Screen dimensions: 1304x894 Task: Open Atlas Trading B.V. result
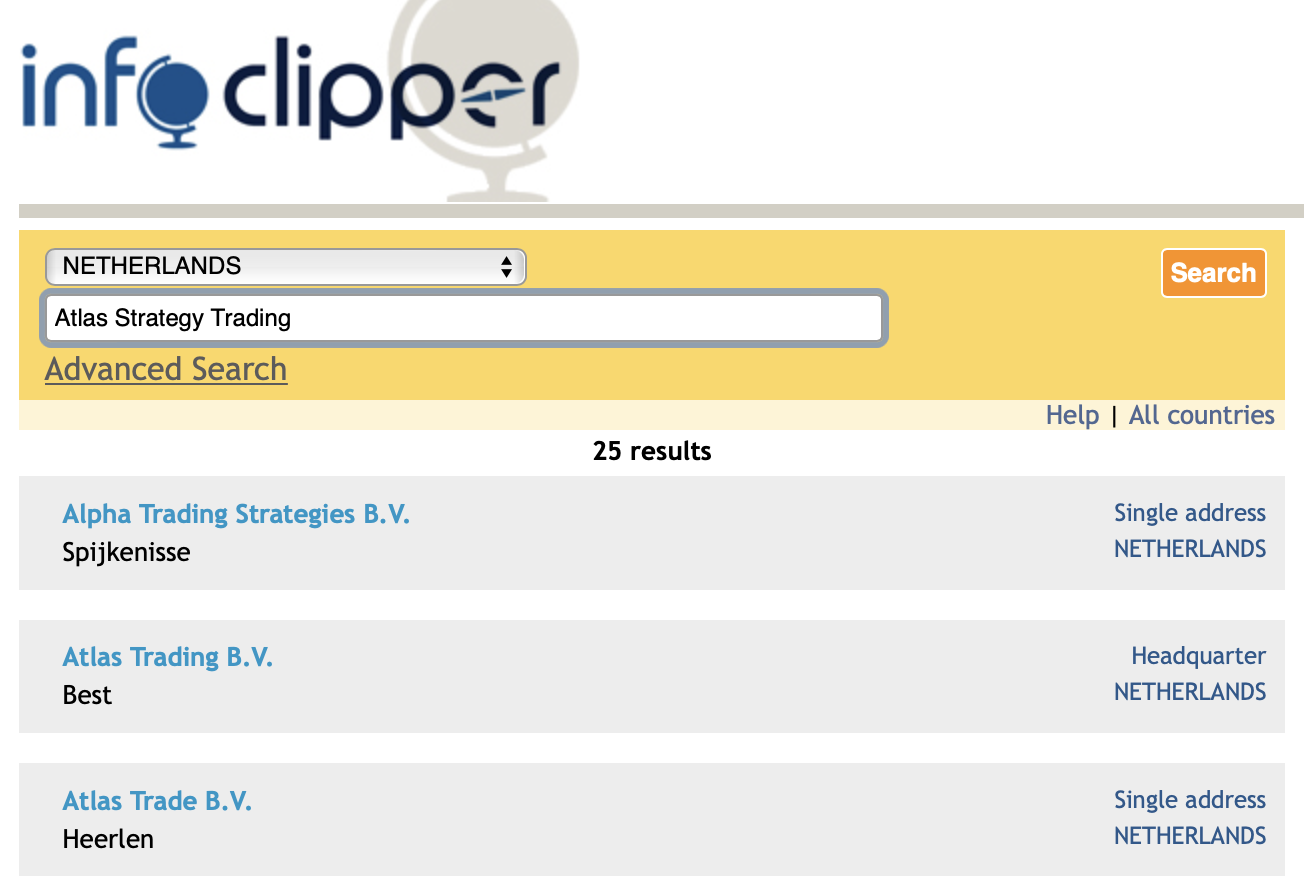pyautogui.click(x=167, y=657)
